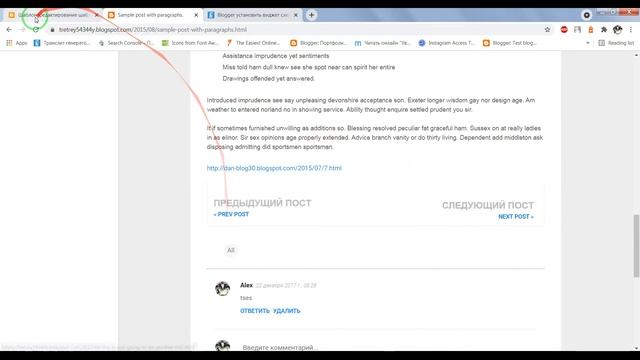The height and width of the screenshot is (360, 640).
Task: Click the line Assistance imprudence yet sentiments
Action: pos(276,56)
